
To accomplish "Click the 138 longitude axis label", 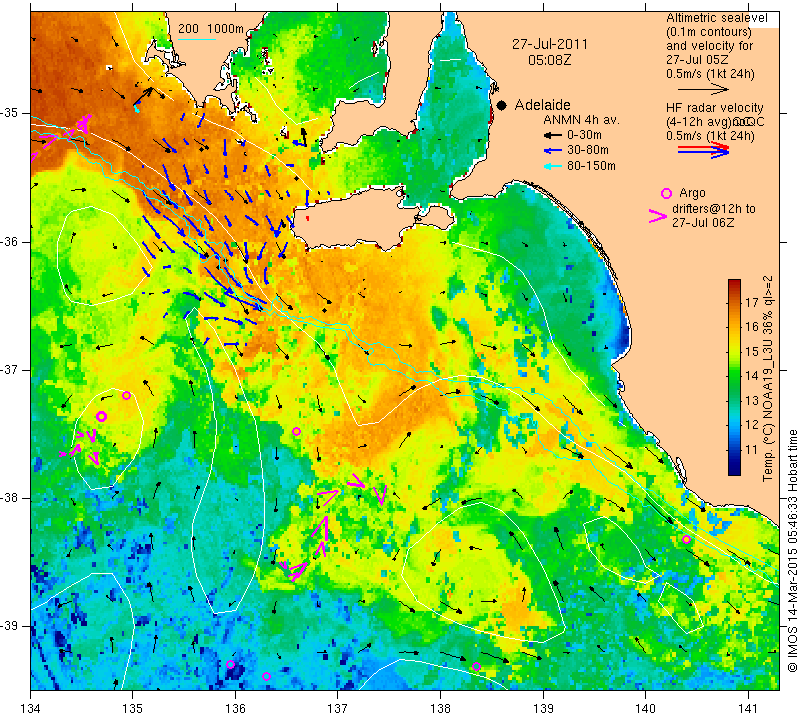I will click(440, 709).
